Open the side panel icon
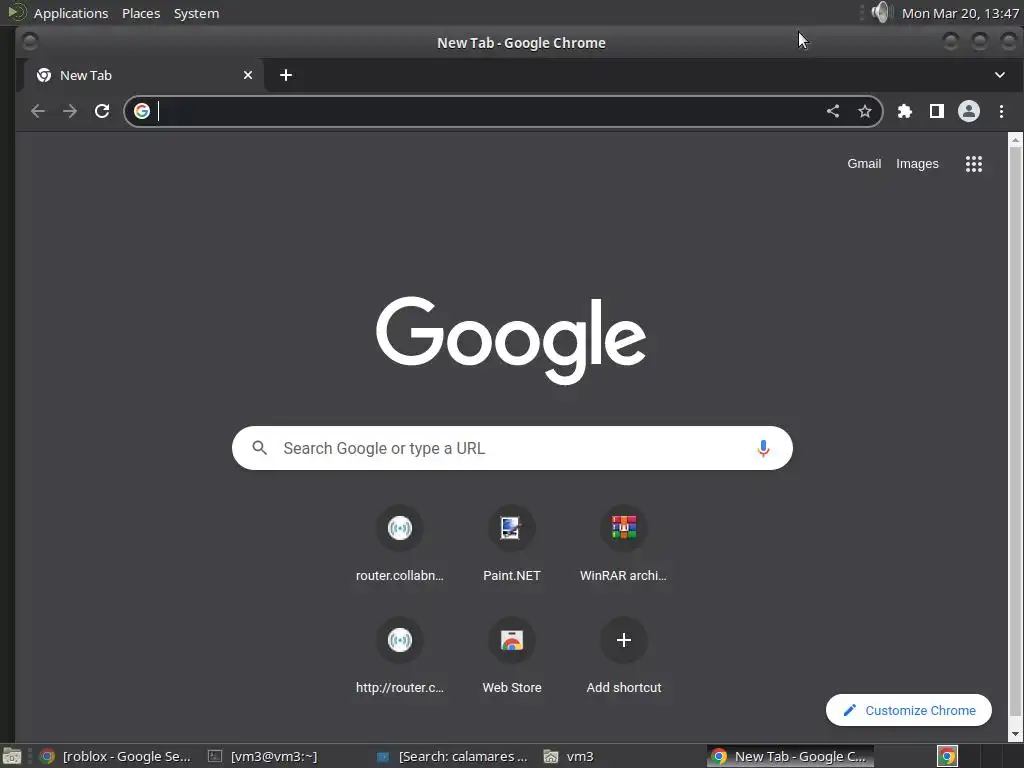The width and height of the screenshot is (1024, 768). coord(936,111)
